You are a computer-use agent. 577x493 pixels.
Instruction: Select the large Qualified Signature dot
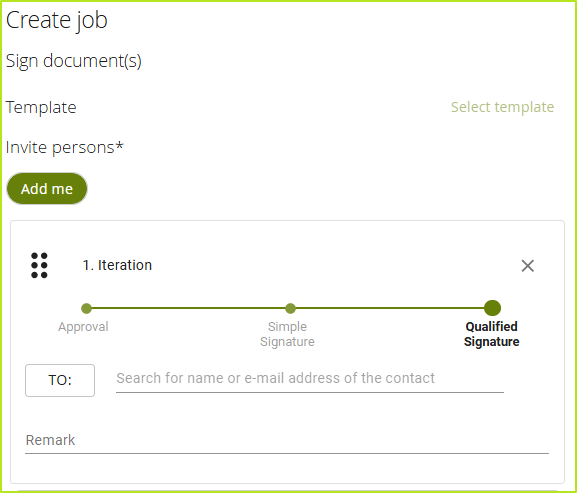(492, 308)
